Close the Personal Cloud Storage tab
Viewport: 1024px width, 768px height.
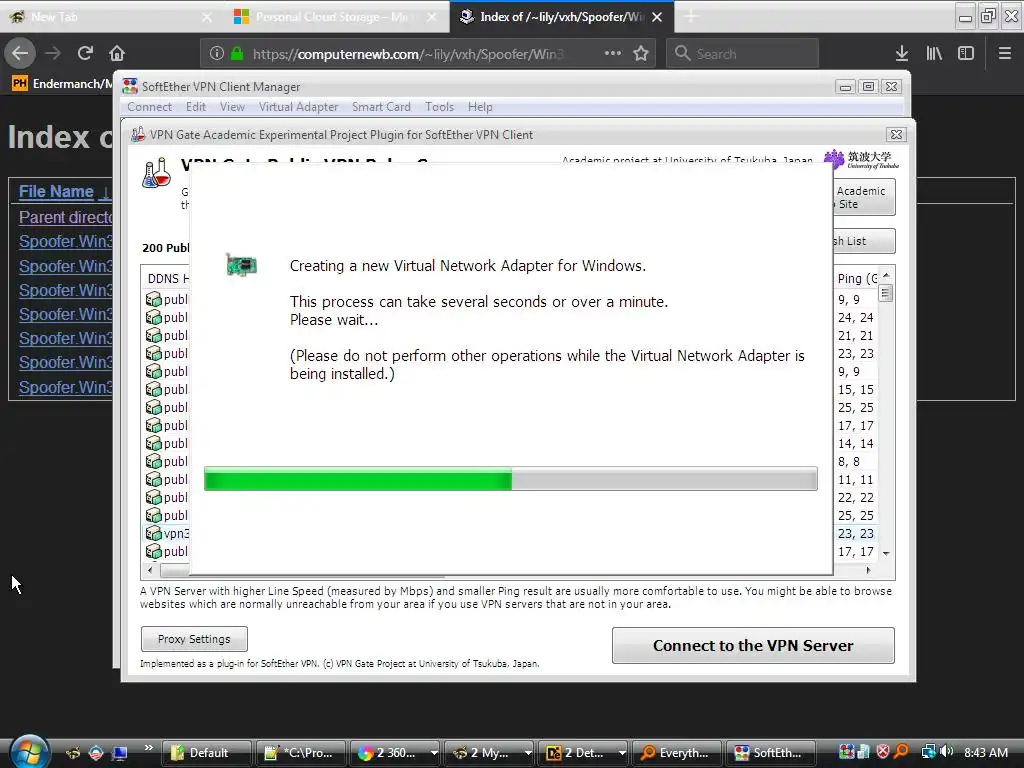[x=432, y=17]
